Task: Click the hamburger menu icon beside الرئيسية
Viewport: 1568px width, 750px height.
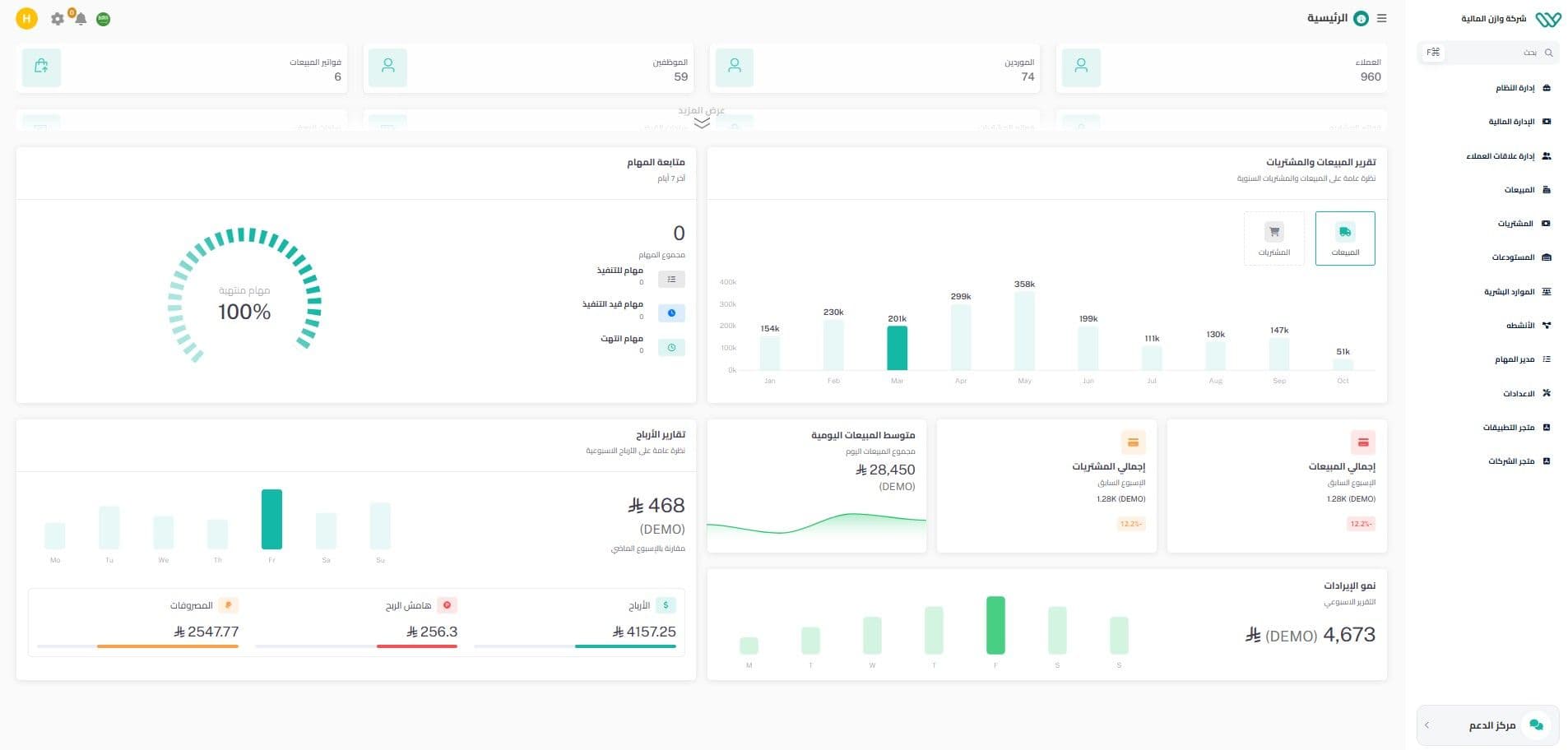Action: tap(1381, 18)
